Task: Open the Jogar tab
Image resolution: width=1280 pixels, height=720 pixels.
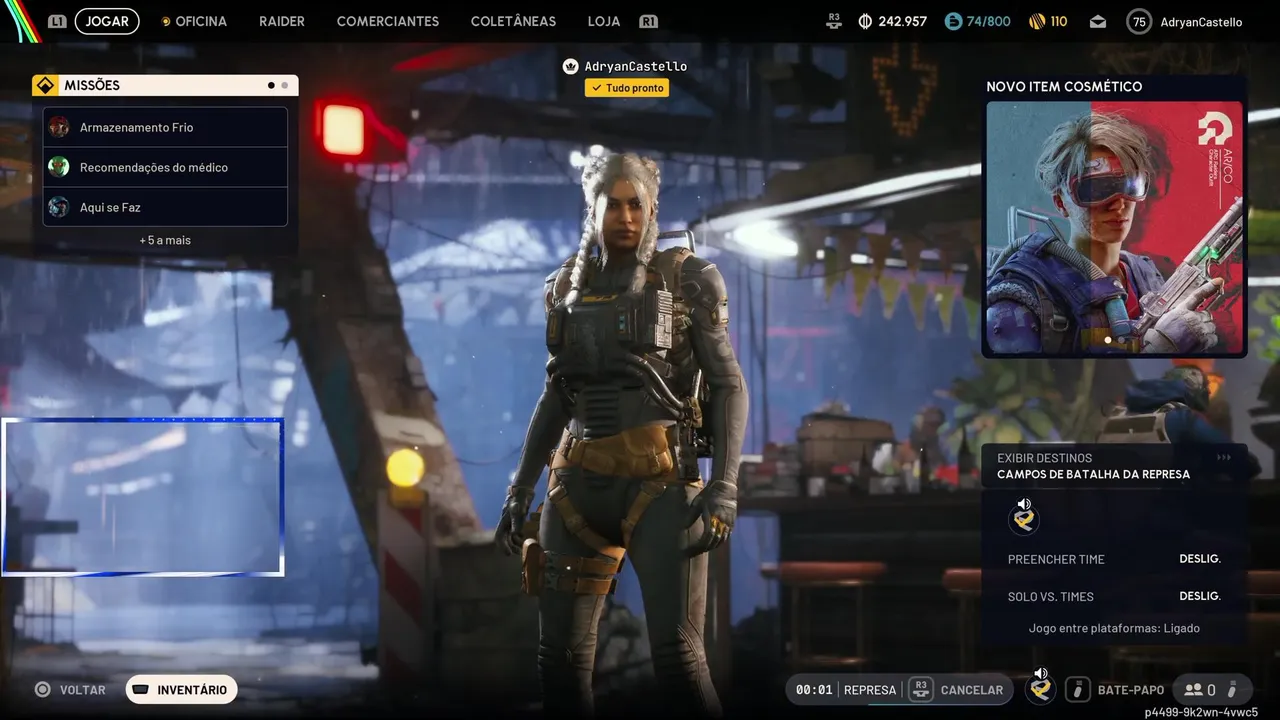Action: click(107, 21)
